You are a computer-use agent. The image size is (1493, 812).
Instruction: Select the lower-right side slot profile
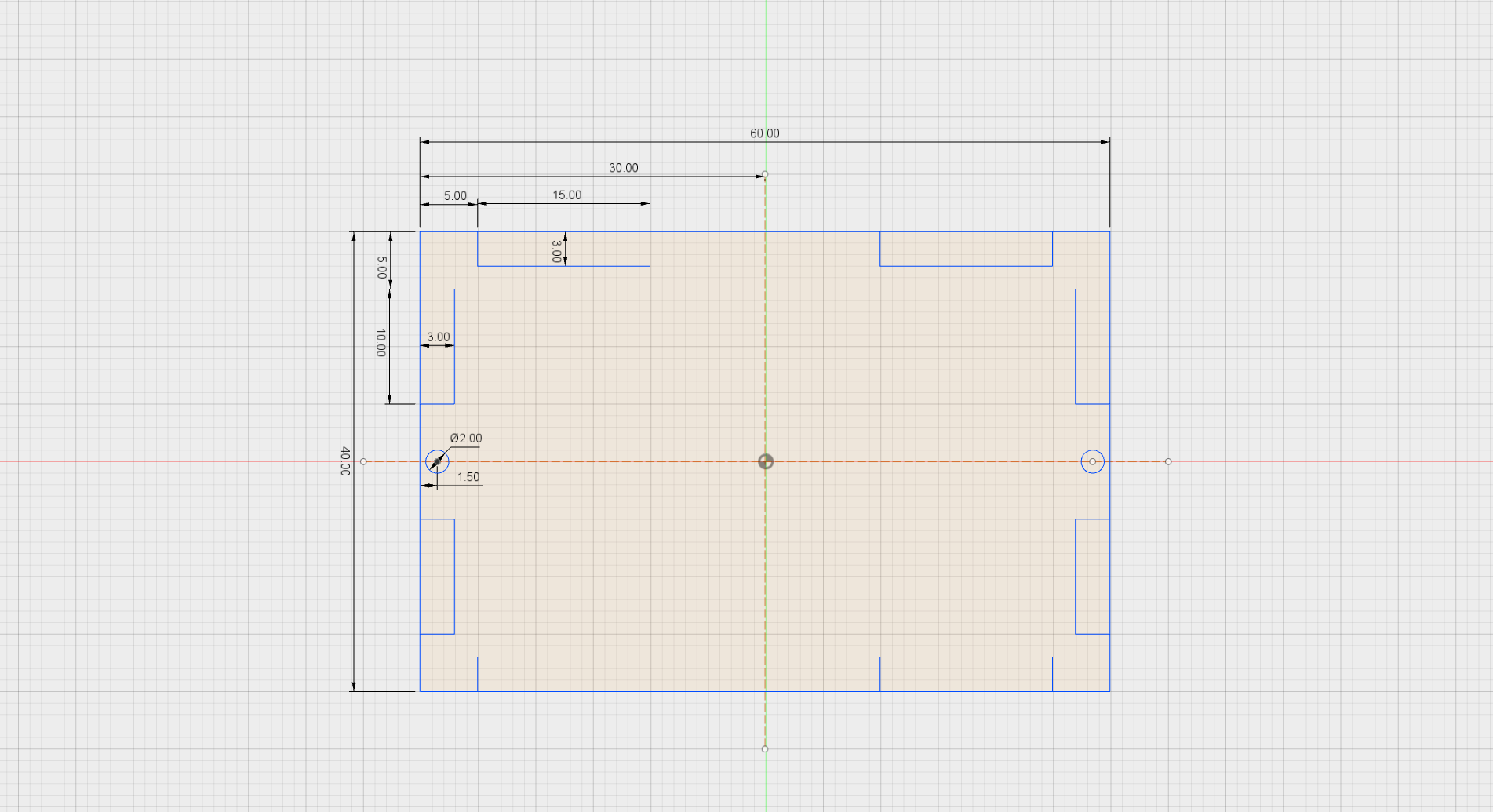[x=1092, y=577]
